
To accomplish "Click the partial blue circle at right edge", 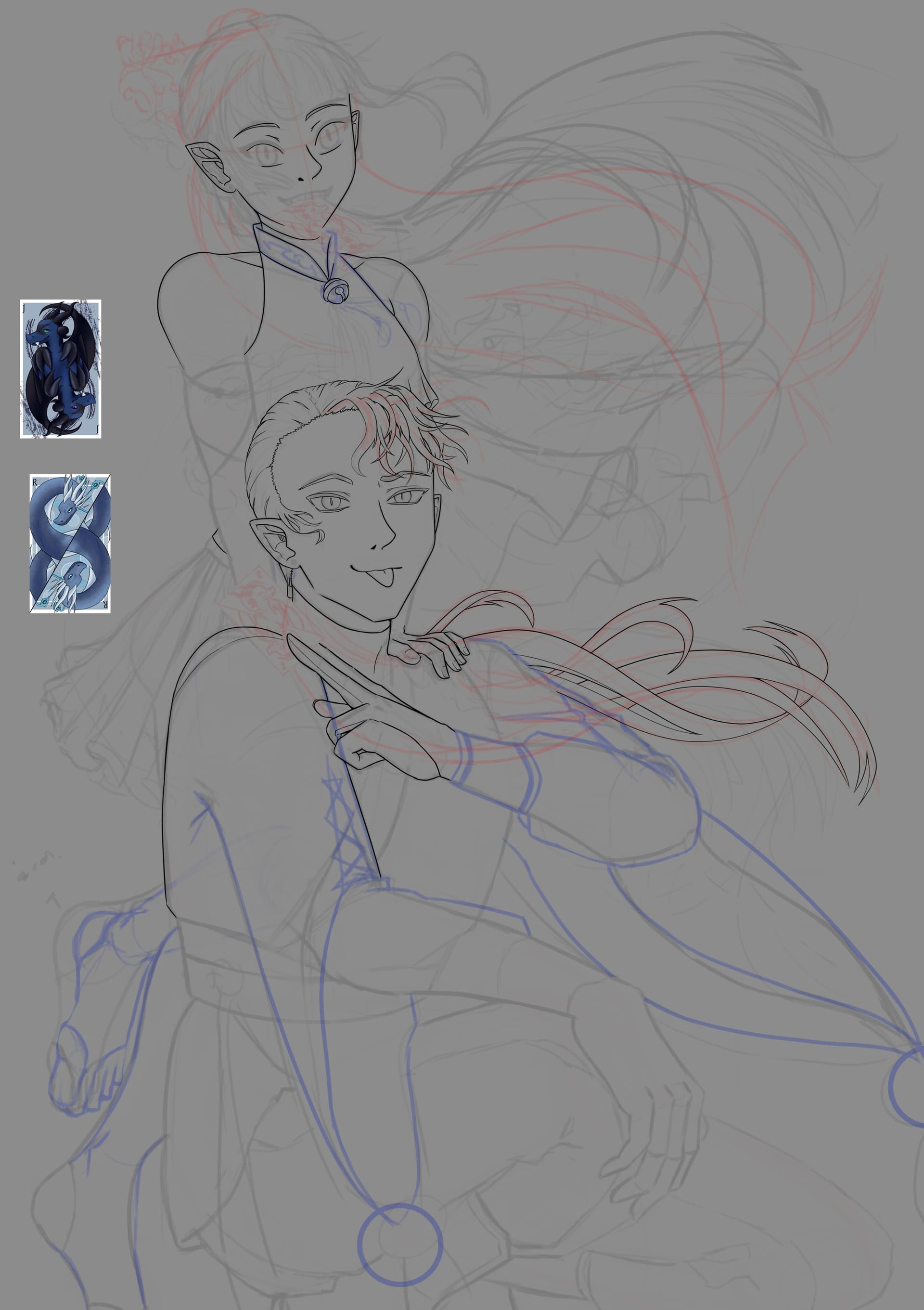I will click(909, 1087).
